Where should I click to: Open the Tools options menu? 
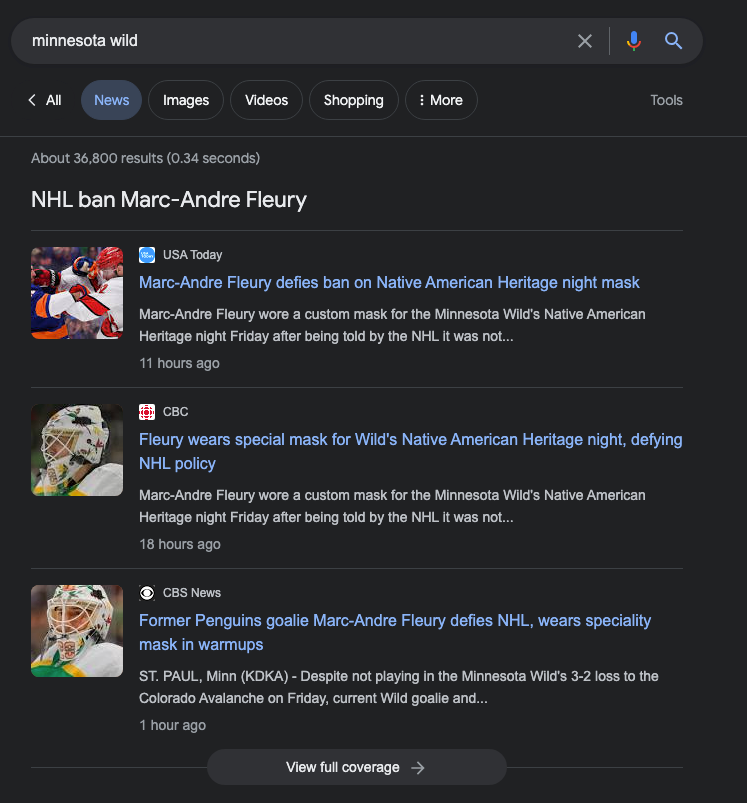666,100
